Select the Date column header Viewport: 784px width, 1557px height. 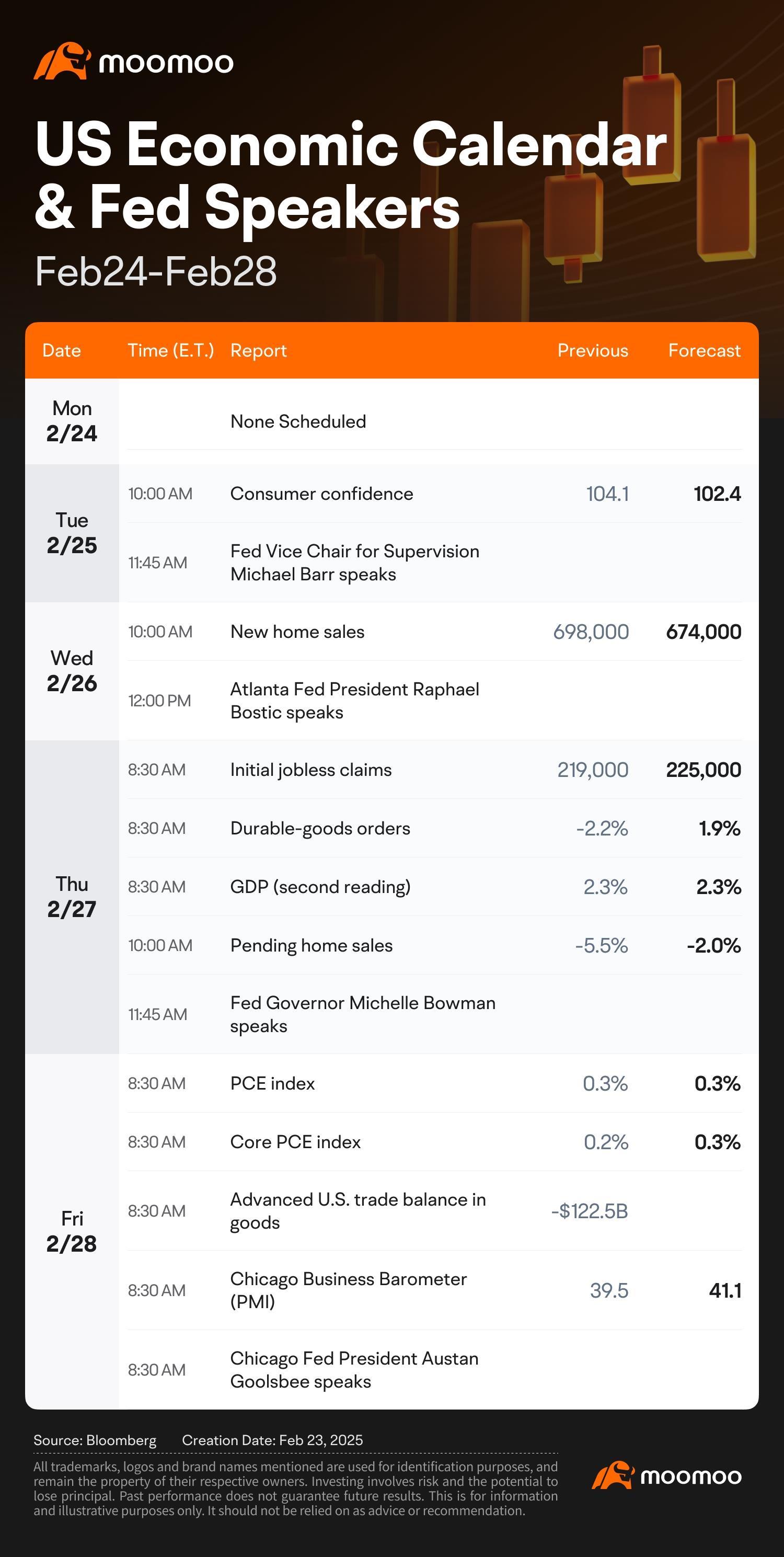tap(62, 351)
